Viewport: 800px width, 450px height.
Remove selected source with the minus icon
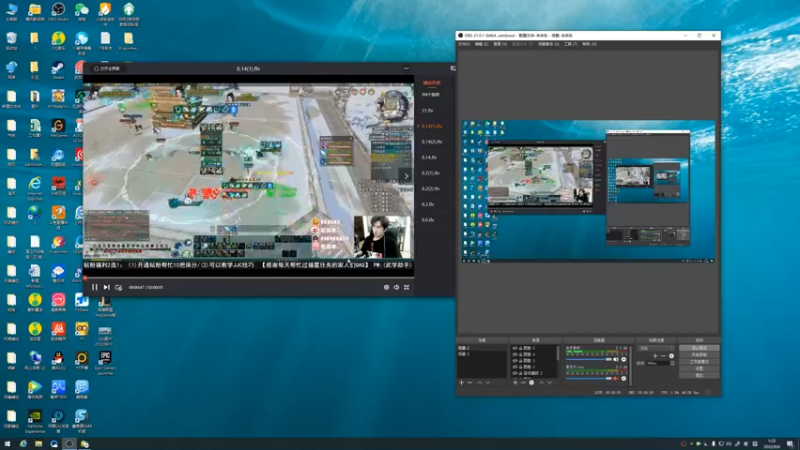click(523, 383)
